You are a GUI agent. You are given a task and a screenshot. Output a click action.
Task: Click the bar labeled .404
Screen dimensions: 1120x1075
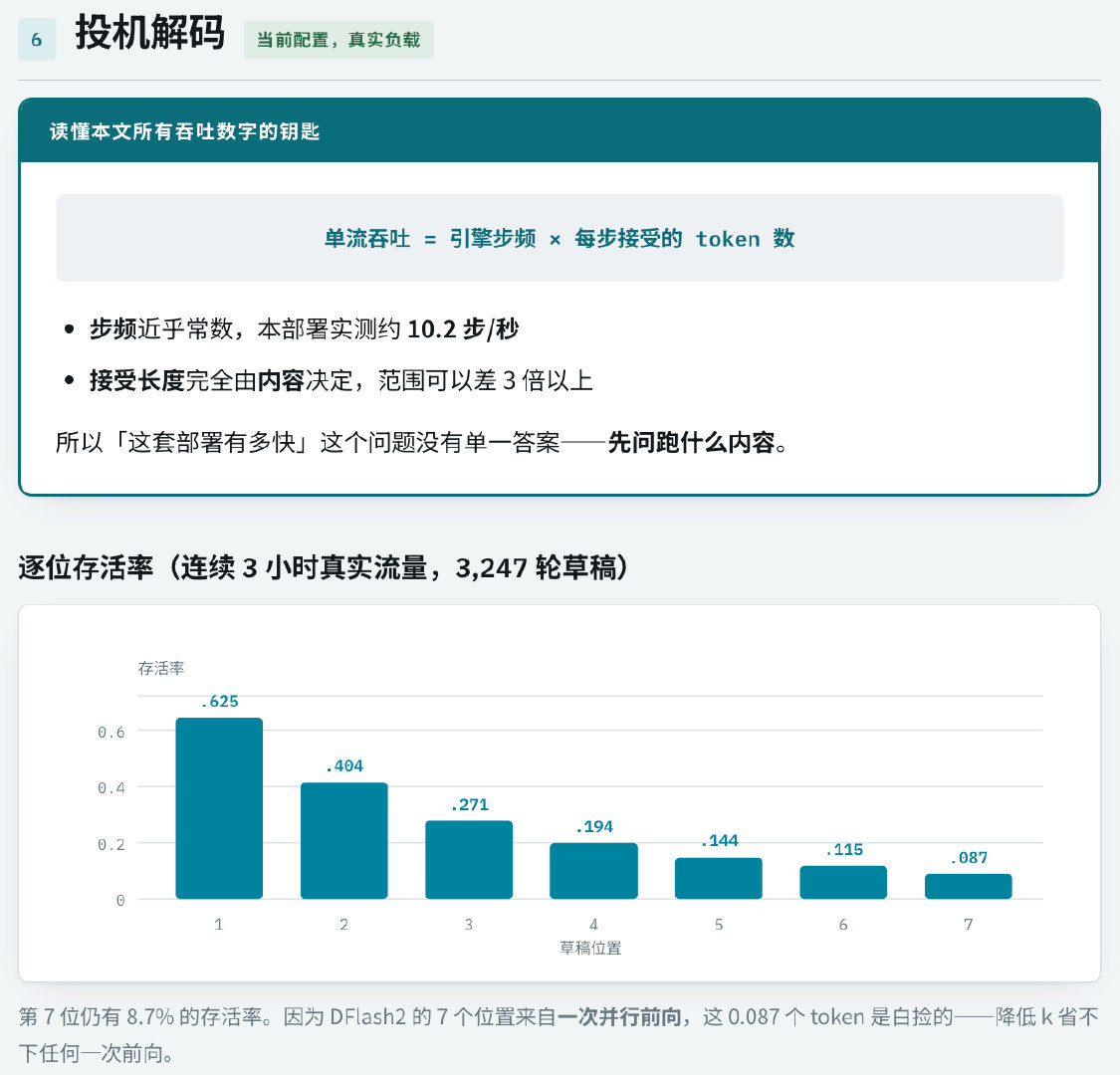(344, 841)
